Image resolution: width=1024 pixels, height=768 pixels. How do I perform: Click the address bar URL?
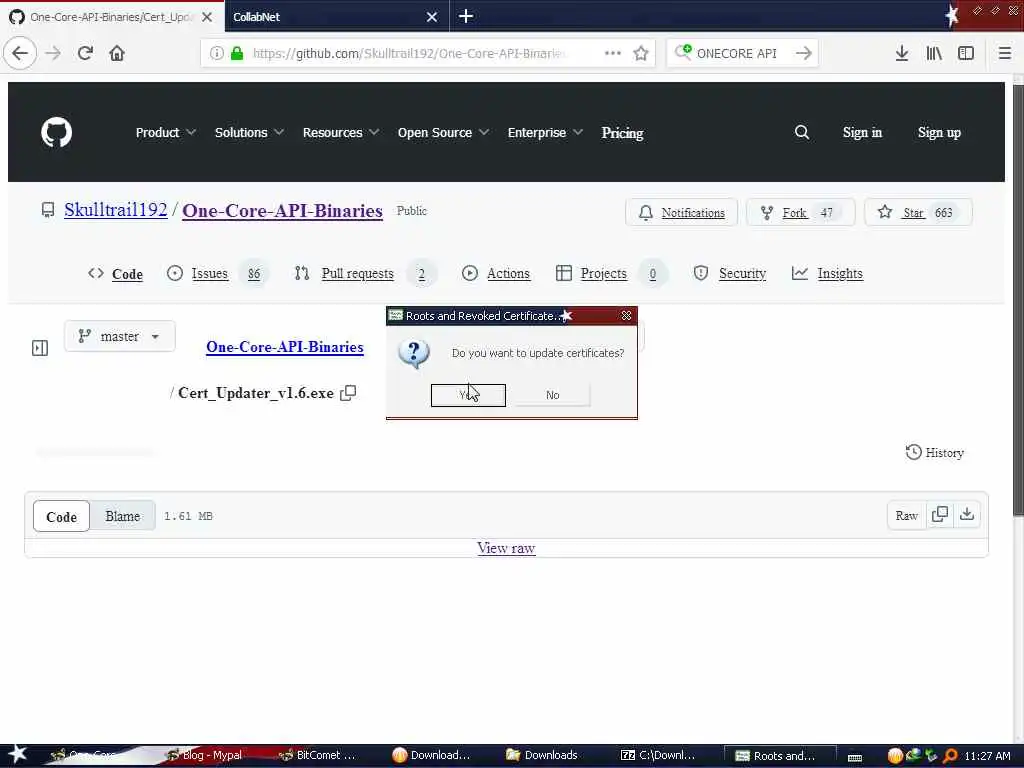click(409, 53)
